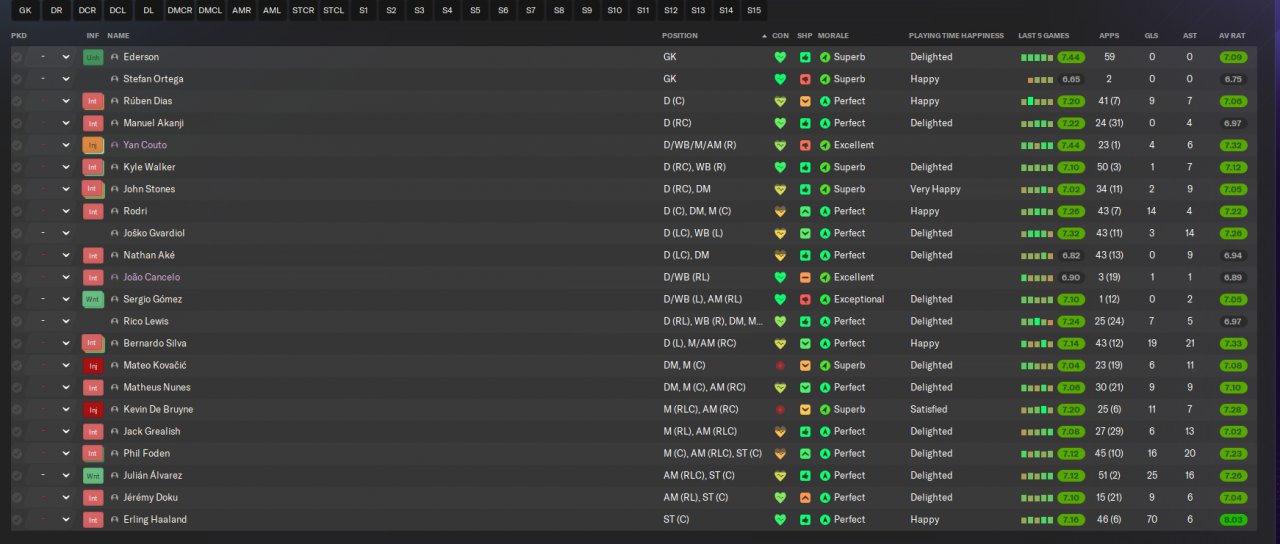Image resolution: width=1280 pixels, height=544 pixels.
Task: Tick the picked circle for Rúben Dias
Action: [x=17, y=101]
